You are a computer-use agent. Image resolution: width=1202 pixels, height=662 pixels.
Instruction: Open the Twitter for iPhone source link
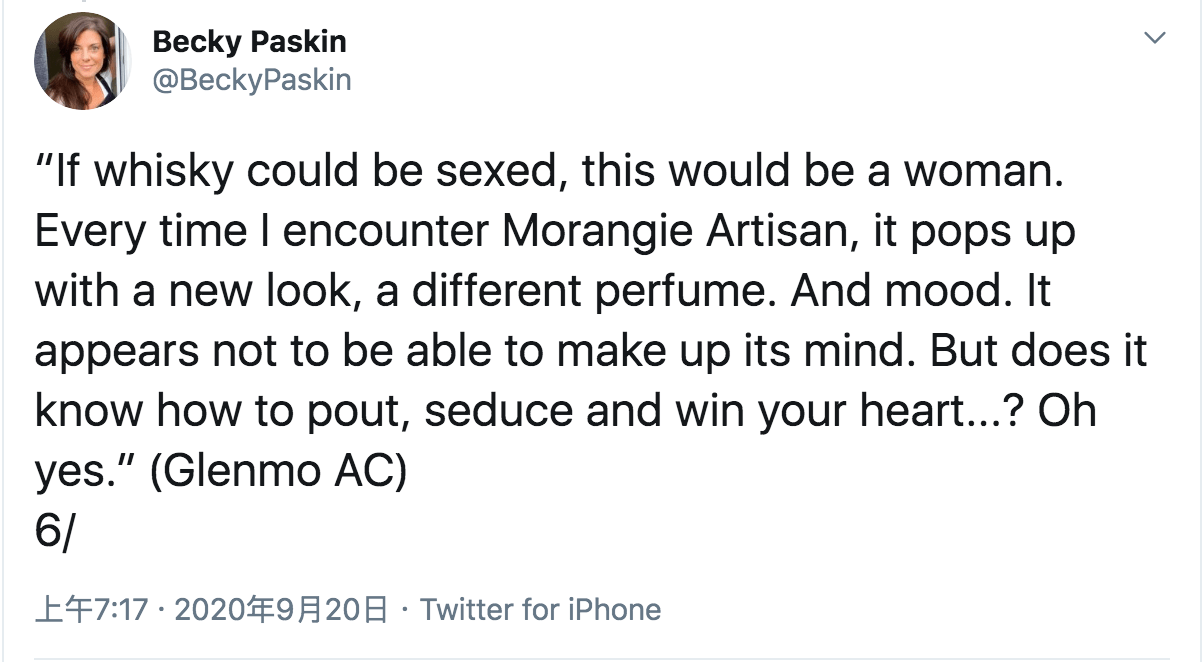[540, 609]
